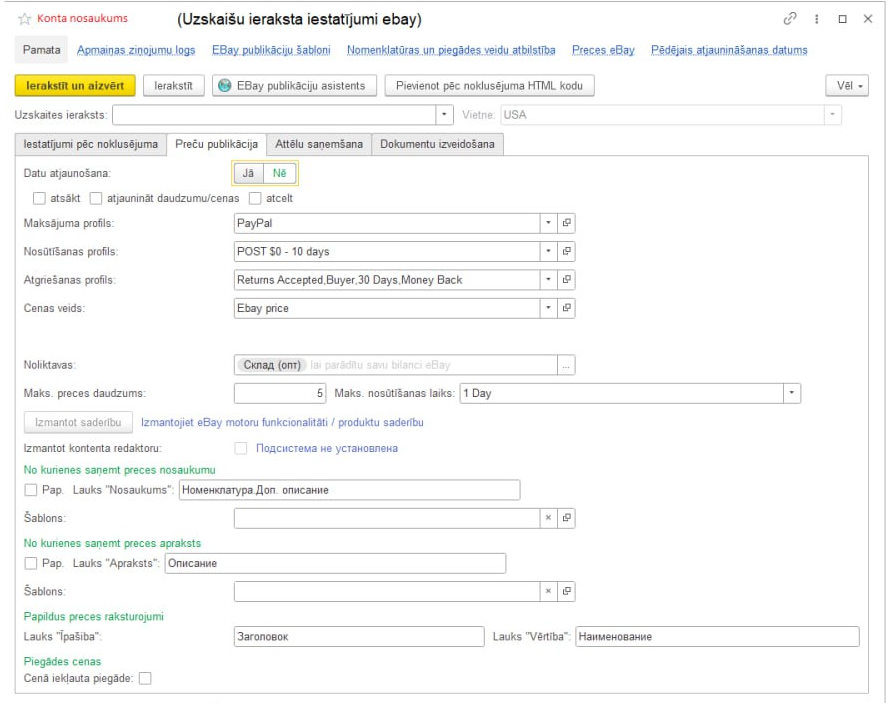Expand the Maksājuma profils dropdown
Viewport: 891px width, 703px height.
pos(548,223)
